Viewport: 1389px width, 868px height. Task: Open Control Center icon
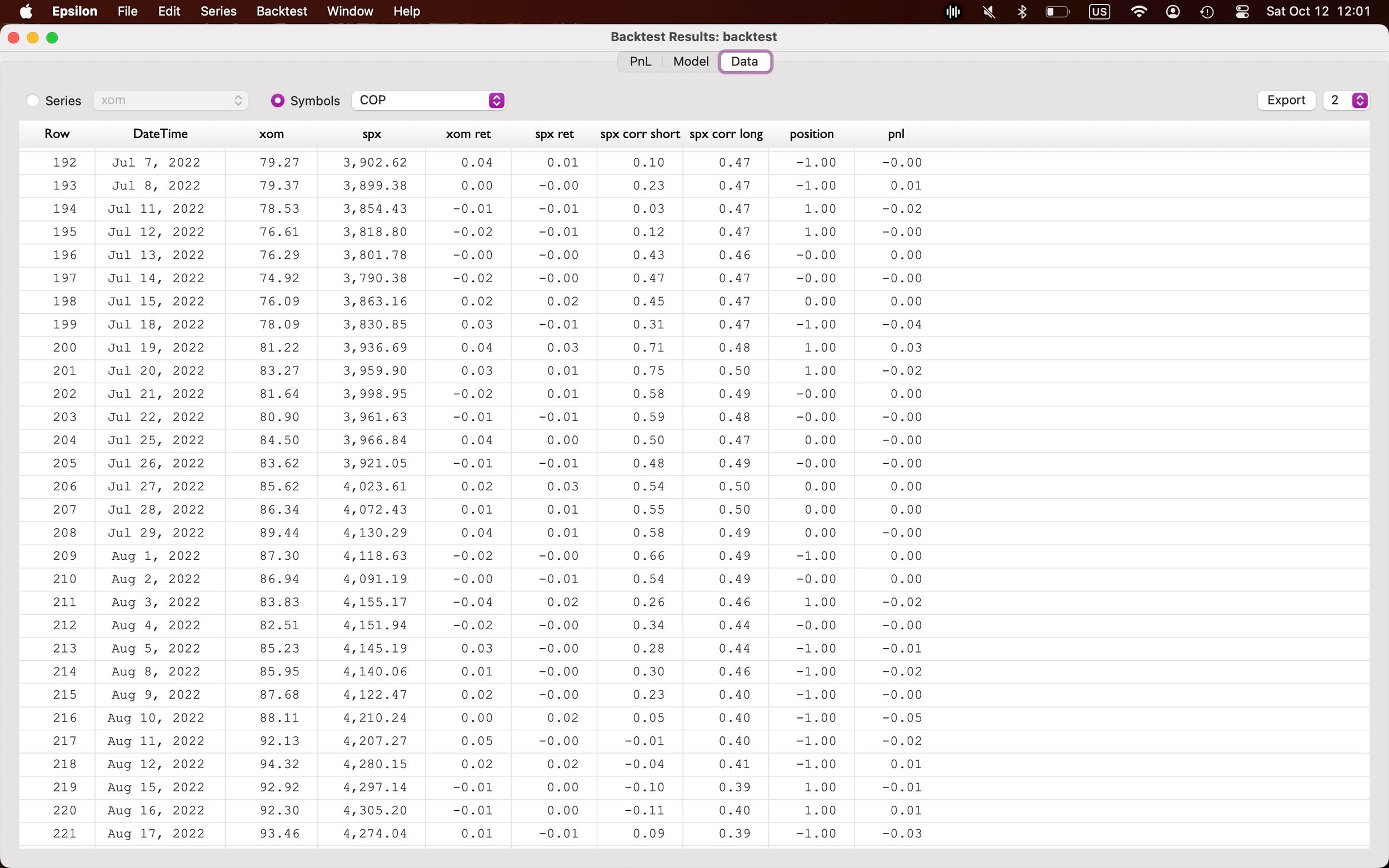(1242, 12)
